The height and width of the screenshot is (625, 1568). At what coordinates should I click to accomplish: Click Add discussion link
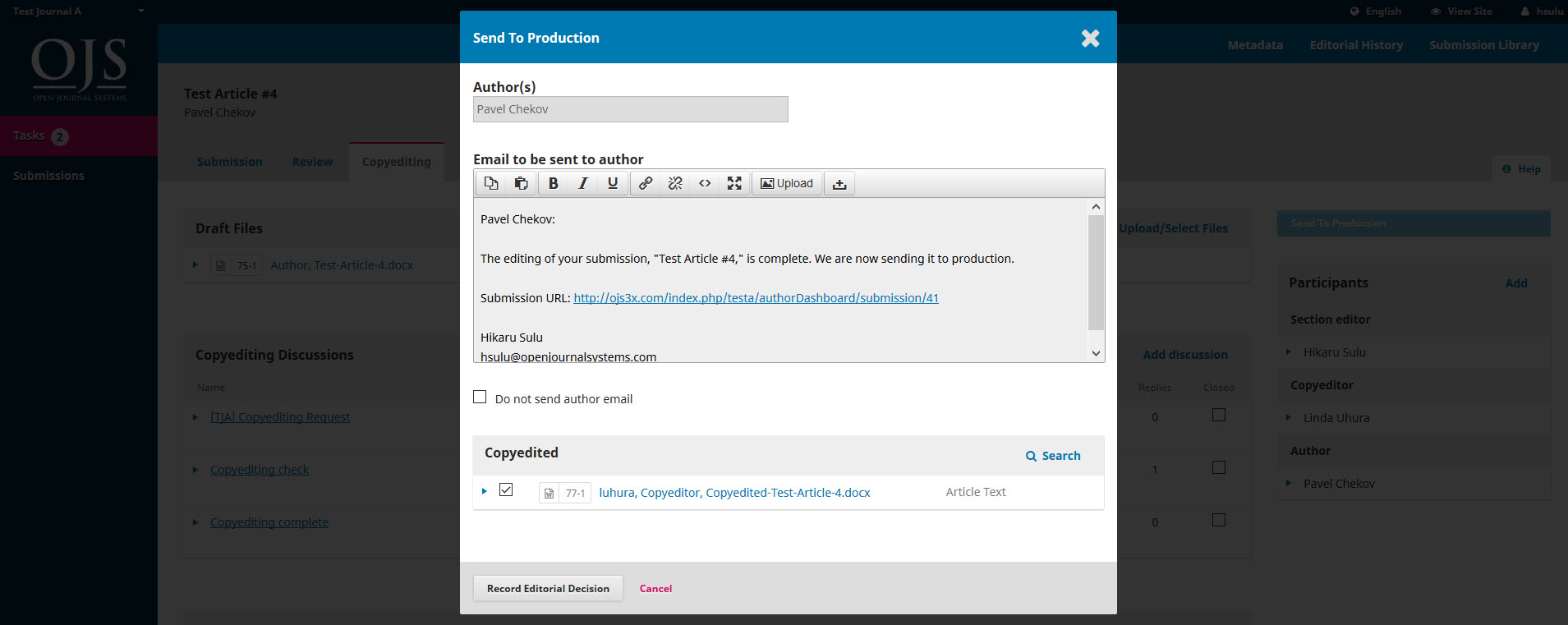[1185, 355]
